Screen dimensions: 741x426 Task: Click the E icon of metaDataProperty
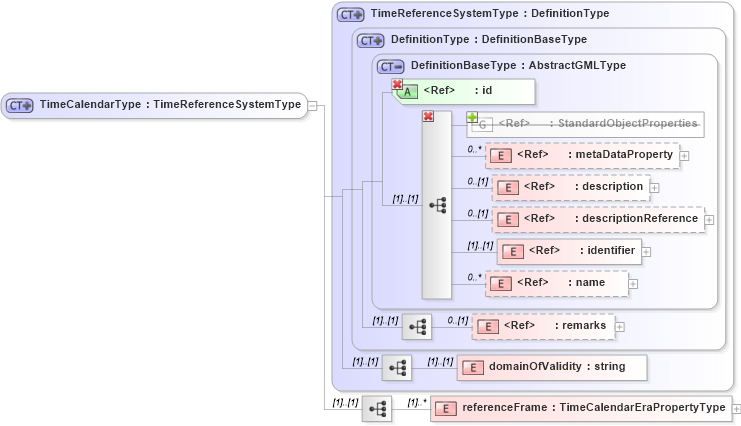(501, 156)
